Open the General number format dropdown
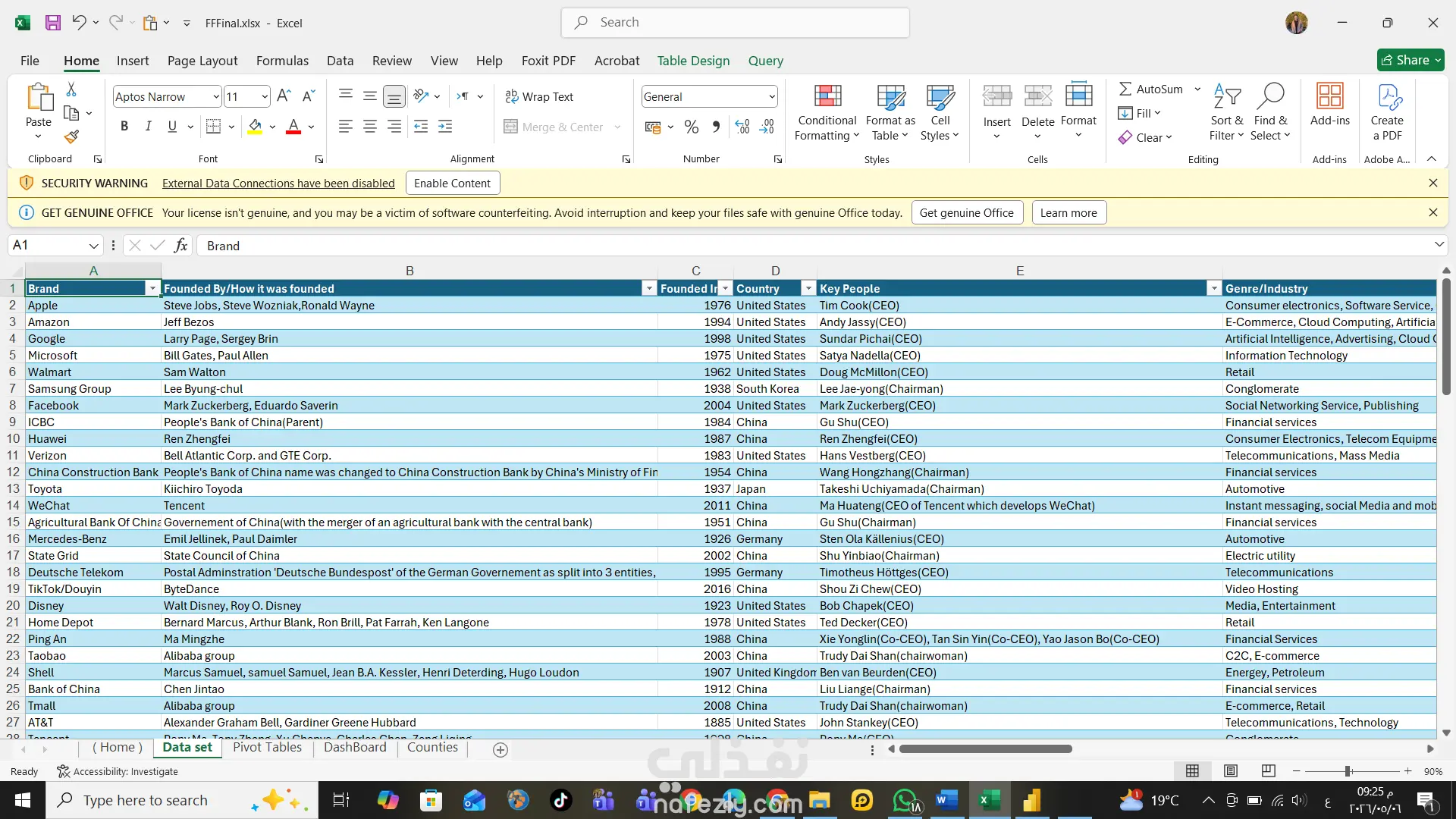1456x819 pixels. tap(771, 96)
